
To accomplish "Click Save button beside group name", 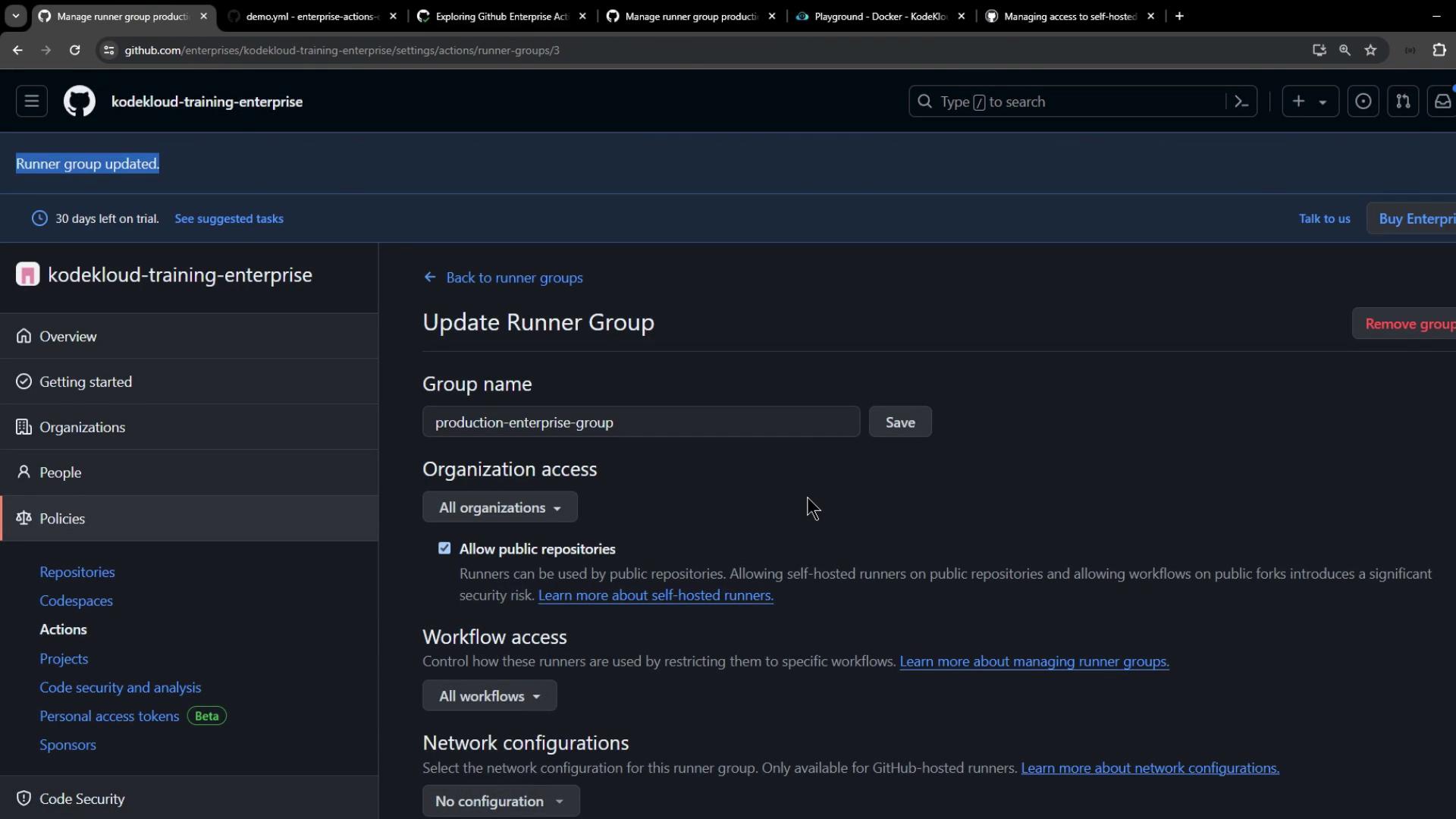I will point(900,422).
